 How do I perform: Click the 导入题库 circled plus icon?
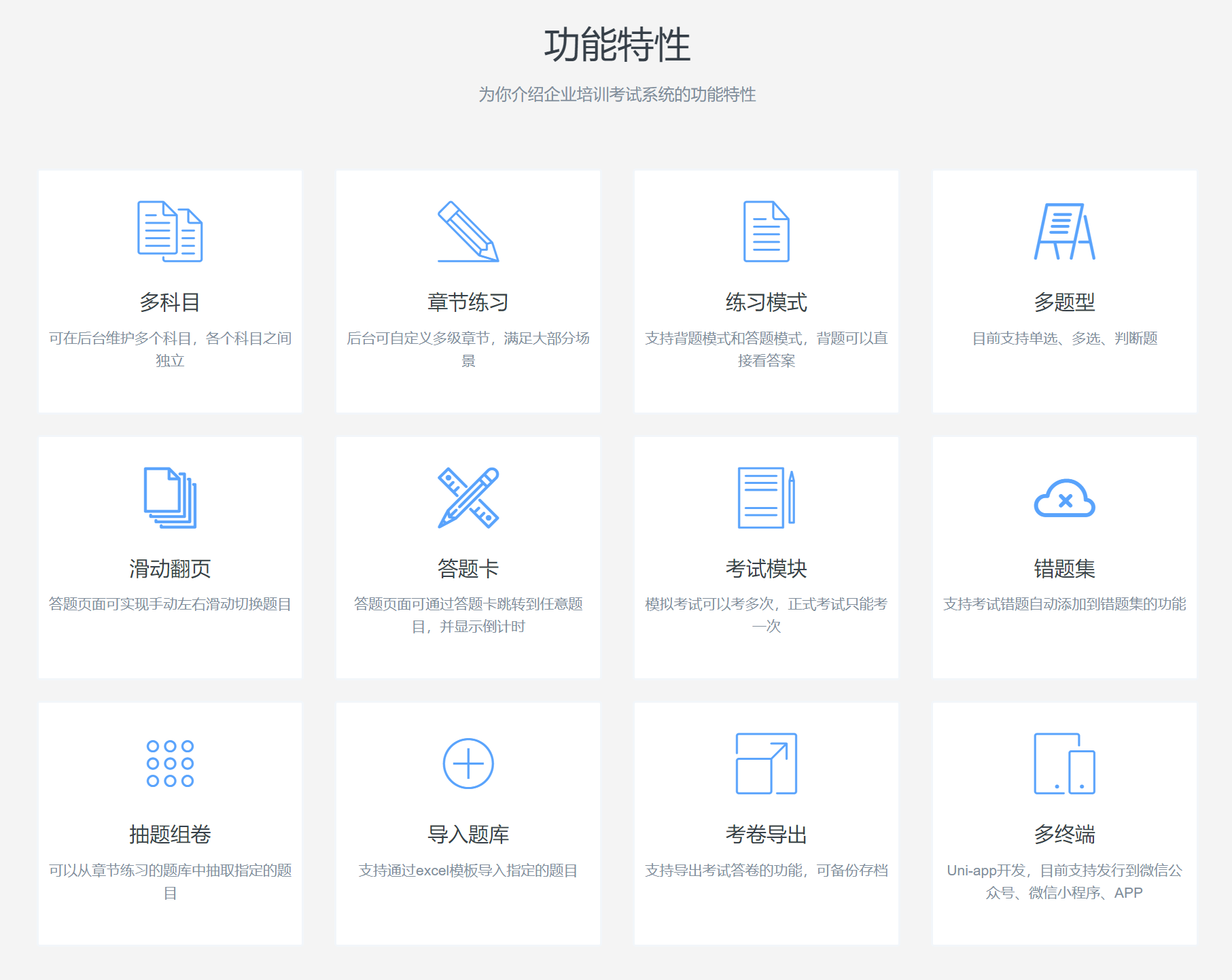click(x=468, y=763)
